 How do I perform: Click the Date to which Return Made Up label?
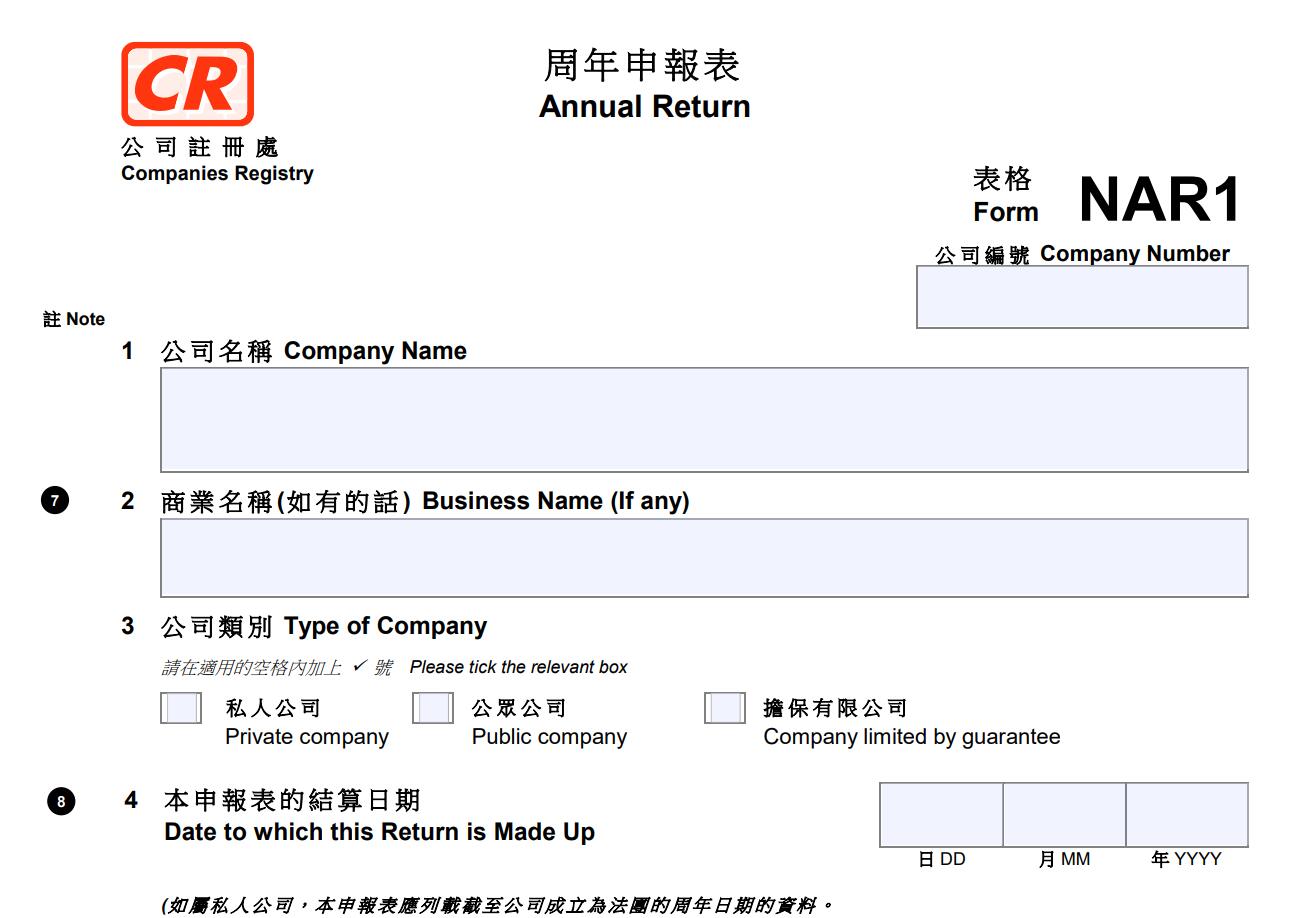coord(379,831)
